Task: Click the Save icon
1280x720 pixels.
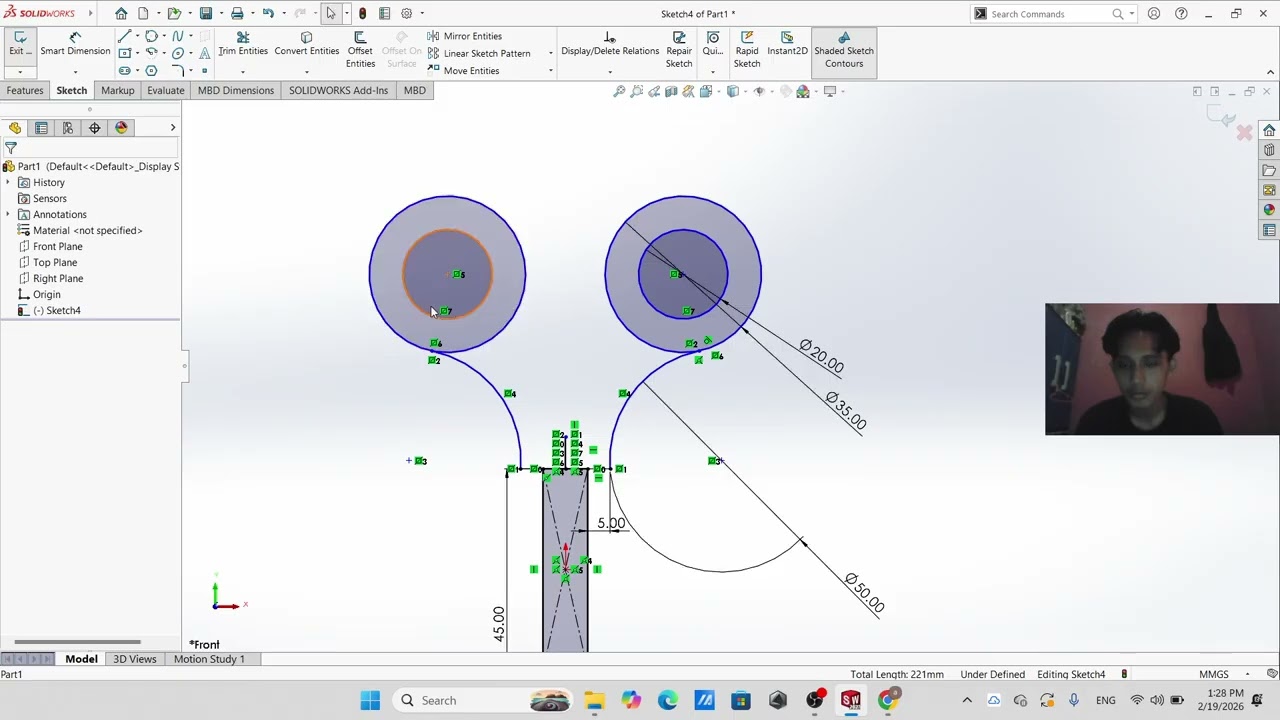Action: pyautogui.click(x=206, y=13)
